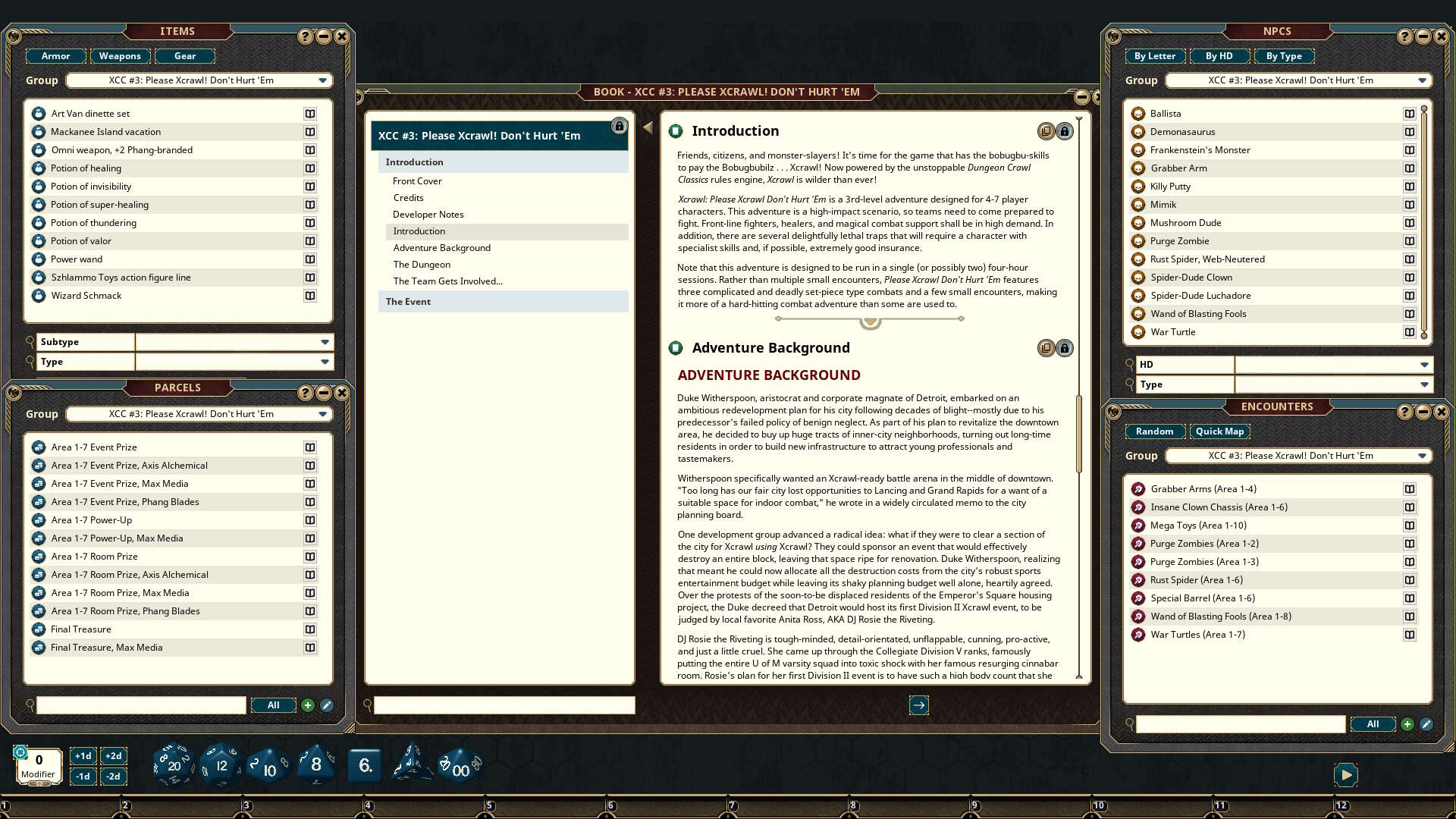
Task: Expand Items Group dropdown
Action: (322, 80)
